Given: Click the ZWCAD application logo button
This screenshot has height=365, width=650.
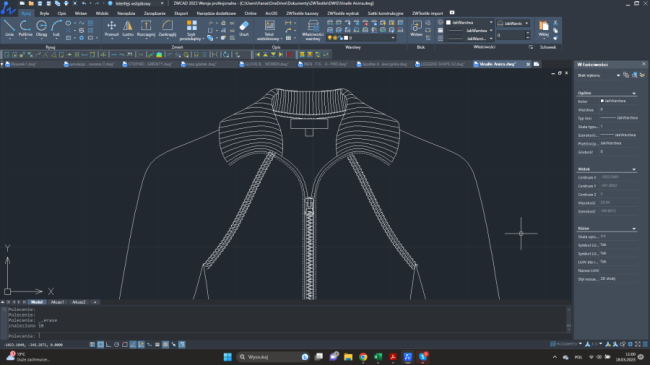Looking at the screenshot, I should tap(8, 8).
